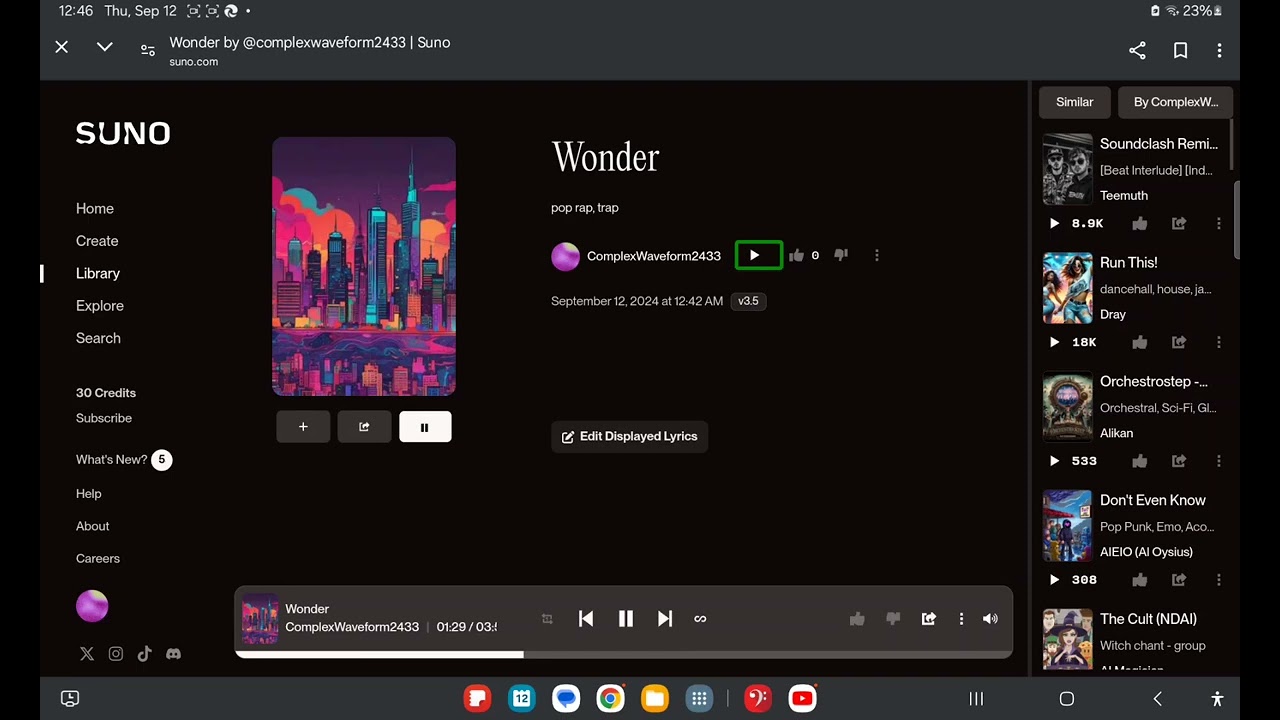This screenshot has width=1280, height=720.
Task: Add Wonder to playlist with plus button
Action: 303,427
